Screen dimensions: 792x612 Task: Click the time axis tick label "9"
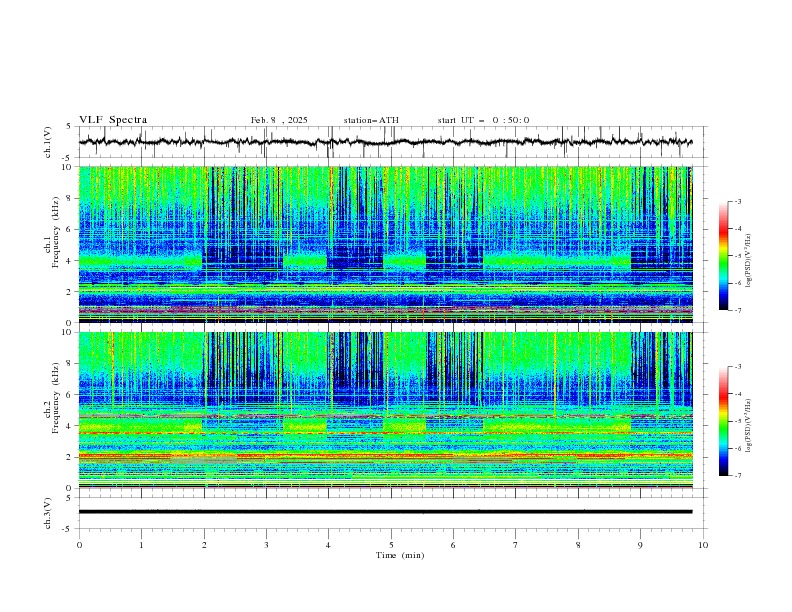point(640,545)
